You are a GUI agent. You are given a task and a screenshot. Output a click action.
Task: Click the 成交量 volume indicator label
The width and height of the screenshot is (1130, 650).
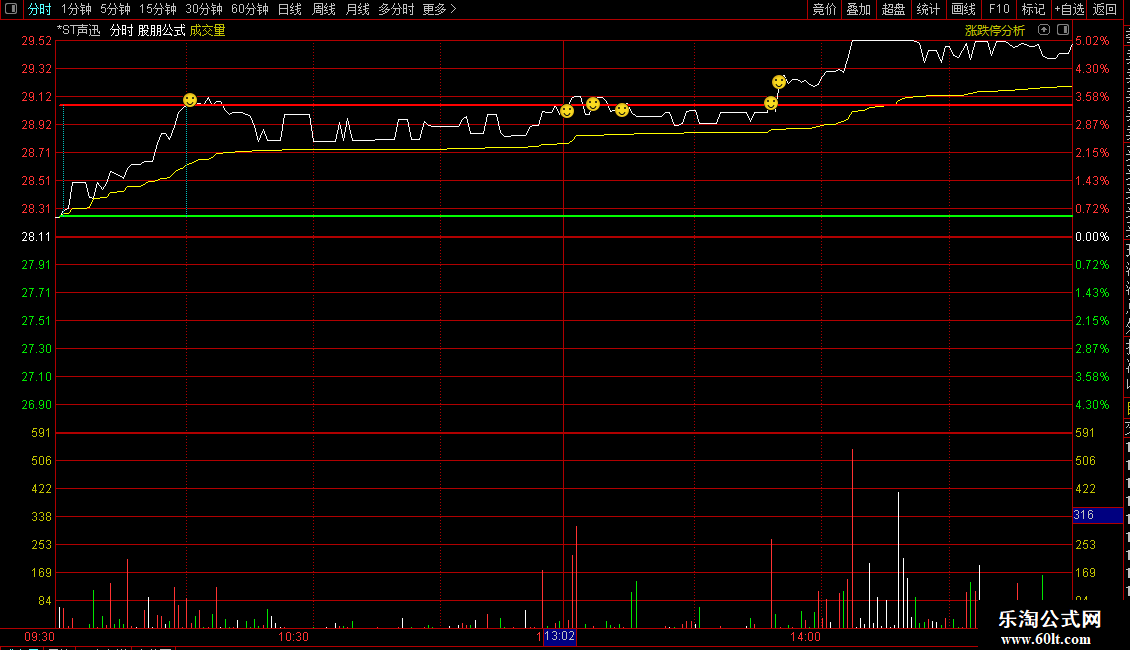point(208,30)
